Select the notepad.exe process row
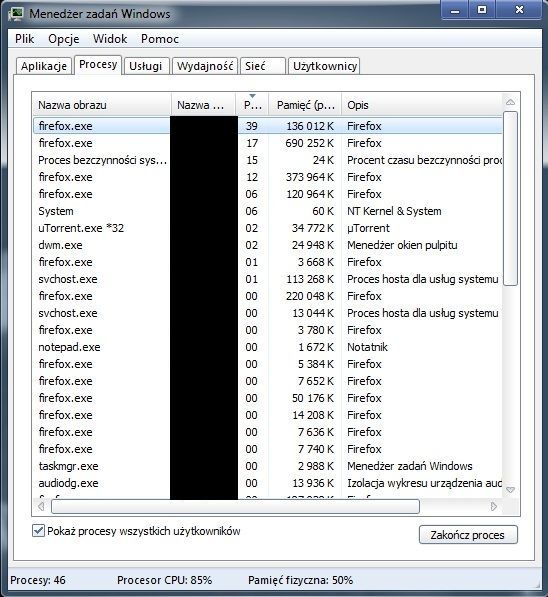 click(x=268, y=347)
